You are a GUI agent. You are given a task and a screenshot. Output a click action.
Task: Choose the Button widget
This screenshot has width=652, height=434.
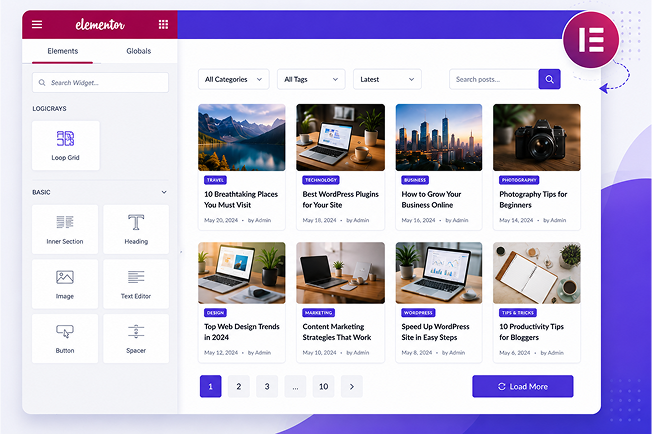tap(65, 338)
